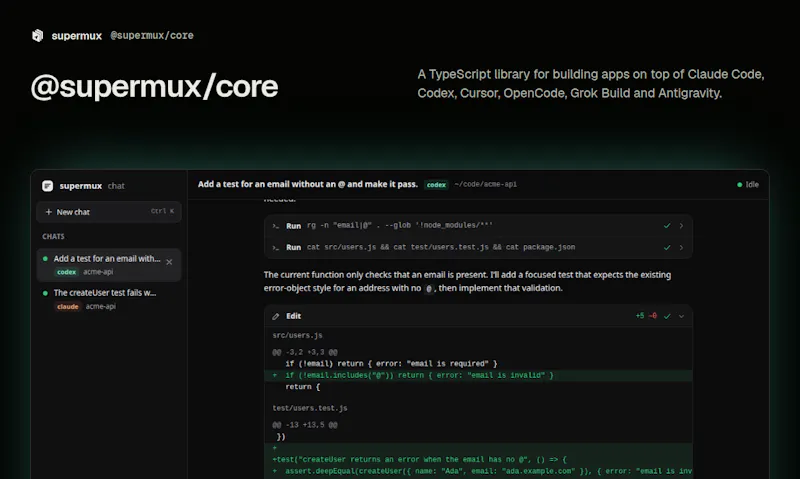Click the '@@ -3,2 +3,3 @@' hunk header

coord(305,352)
